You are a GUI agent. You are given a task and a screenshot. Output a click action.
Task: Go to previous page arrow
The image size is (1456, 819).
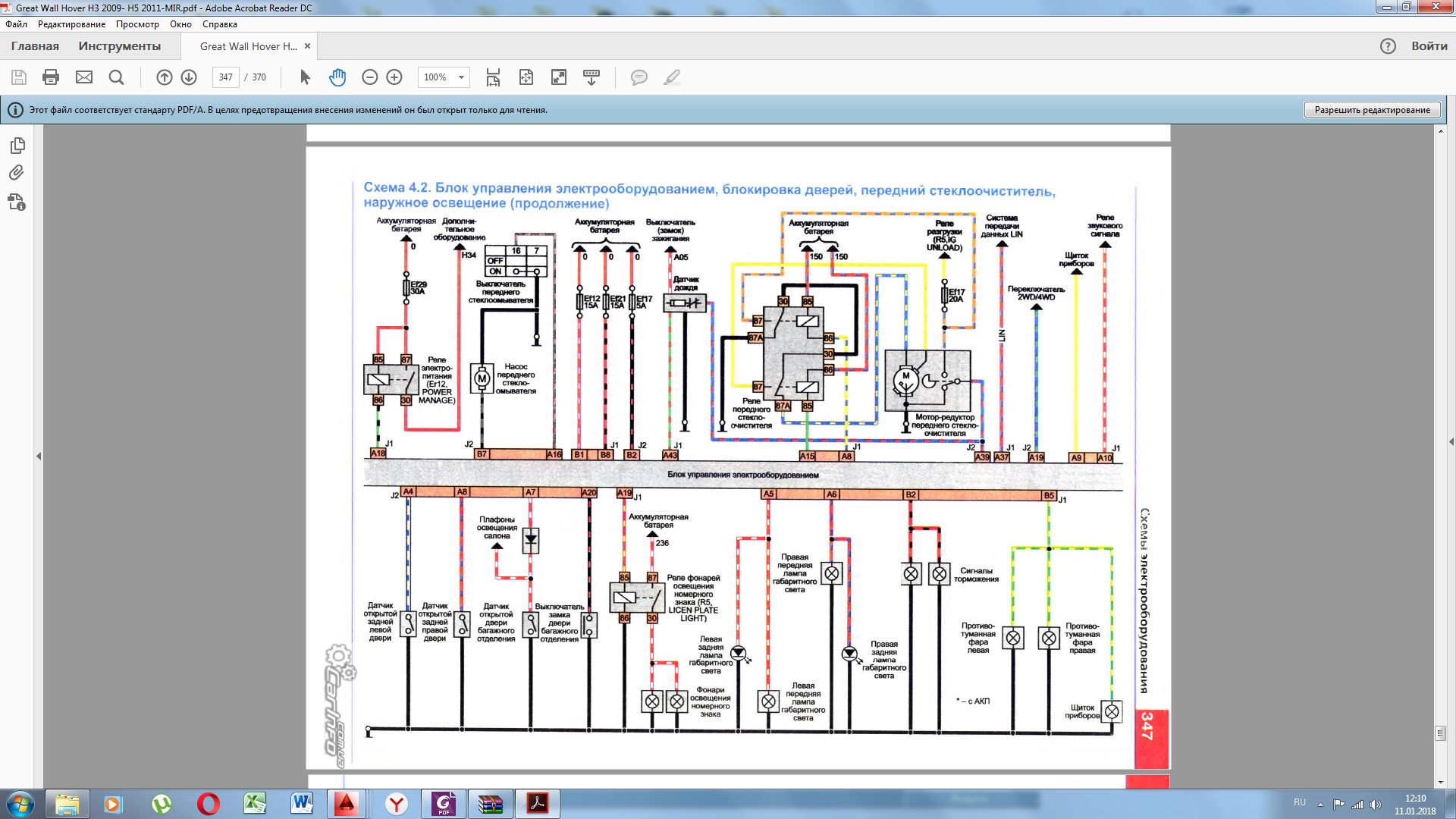(164, 77)
